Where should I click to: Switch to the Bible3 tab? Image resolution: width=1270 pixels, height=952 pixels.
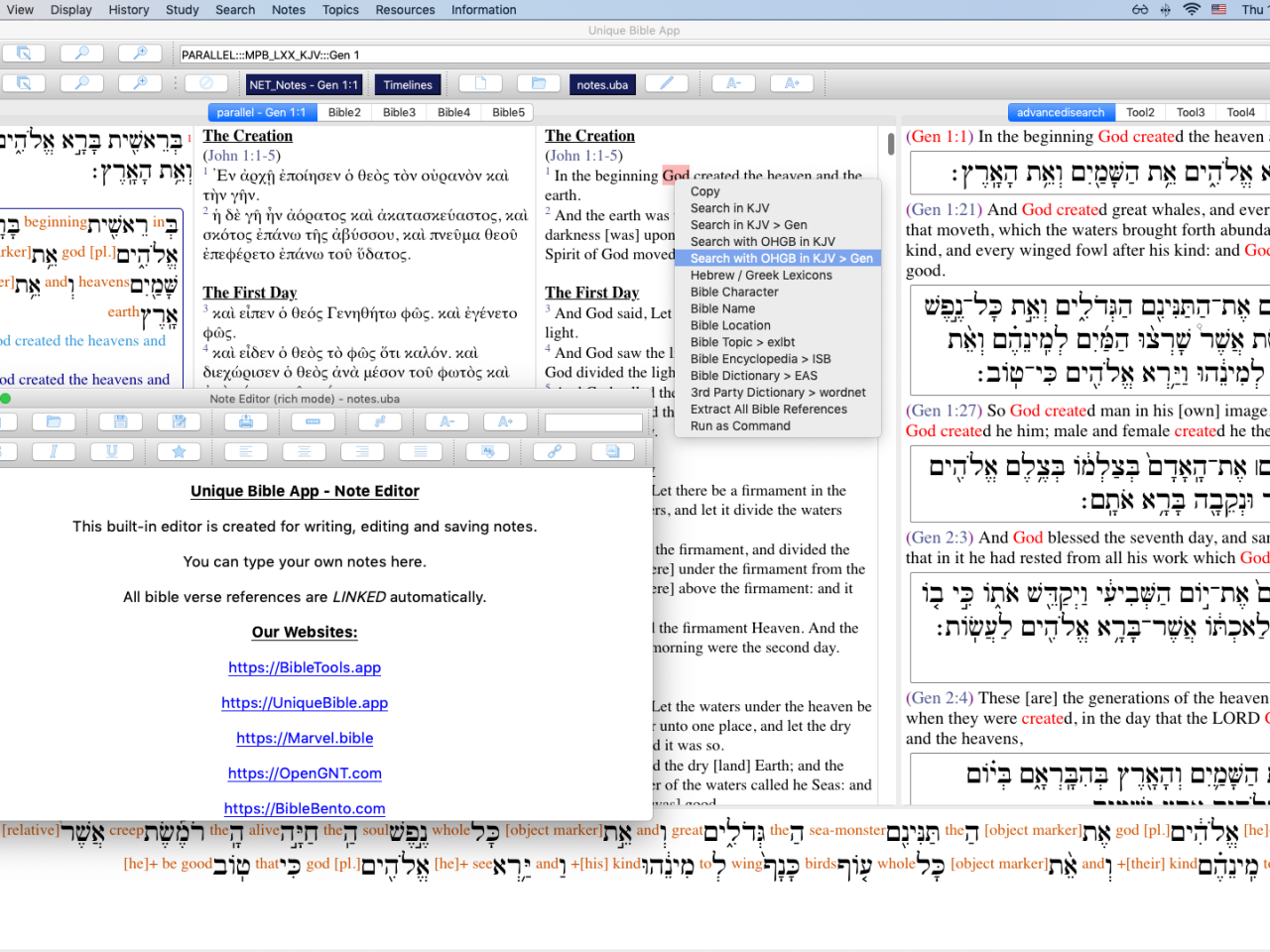coord(399,112)
